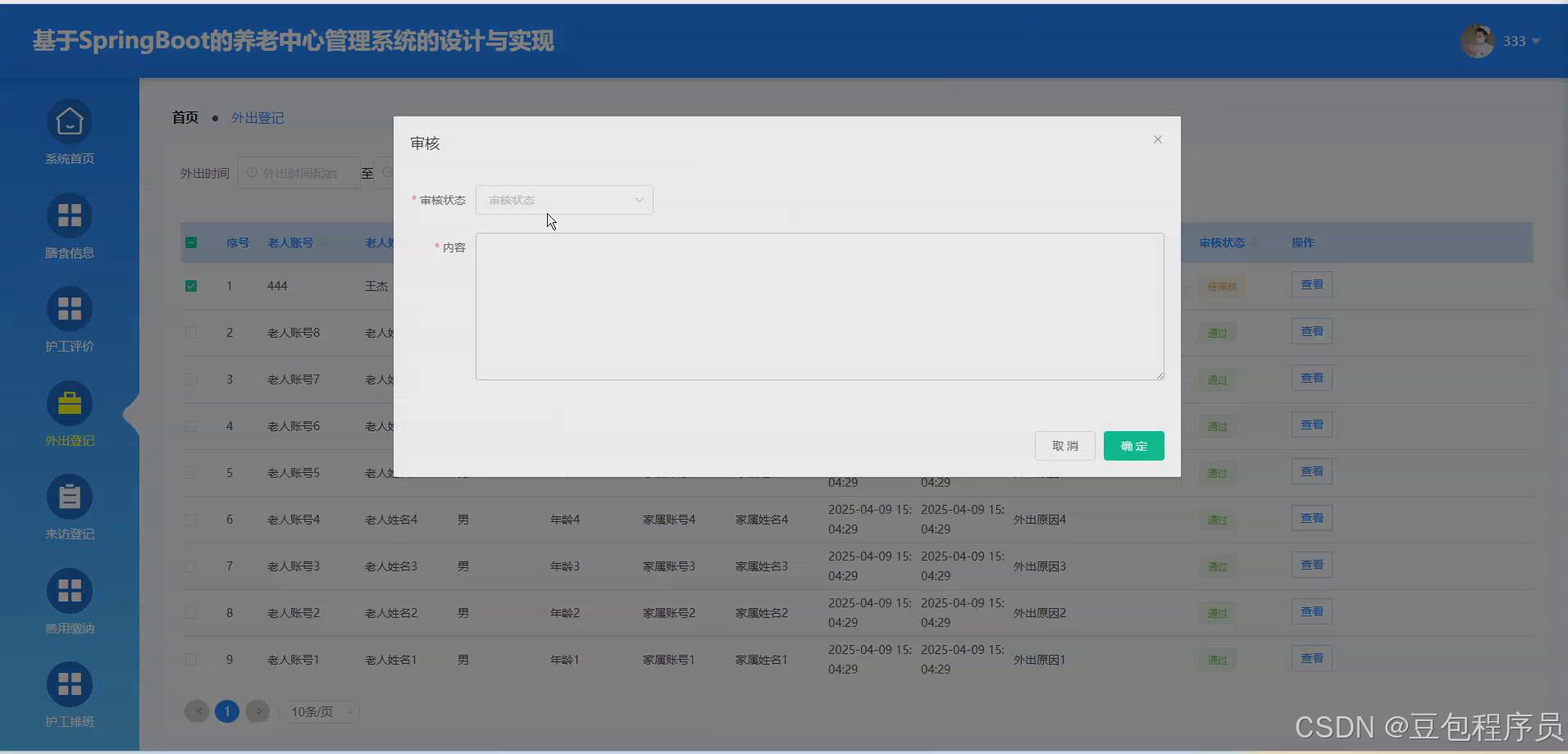This screenshot has height=754, width=1568.
Task: Open the 外出登记 breadcrumb item
Action: point(258,117)
